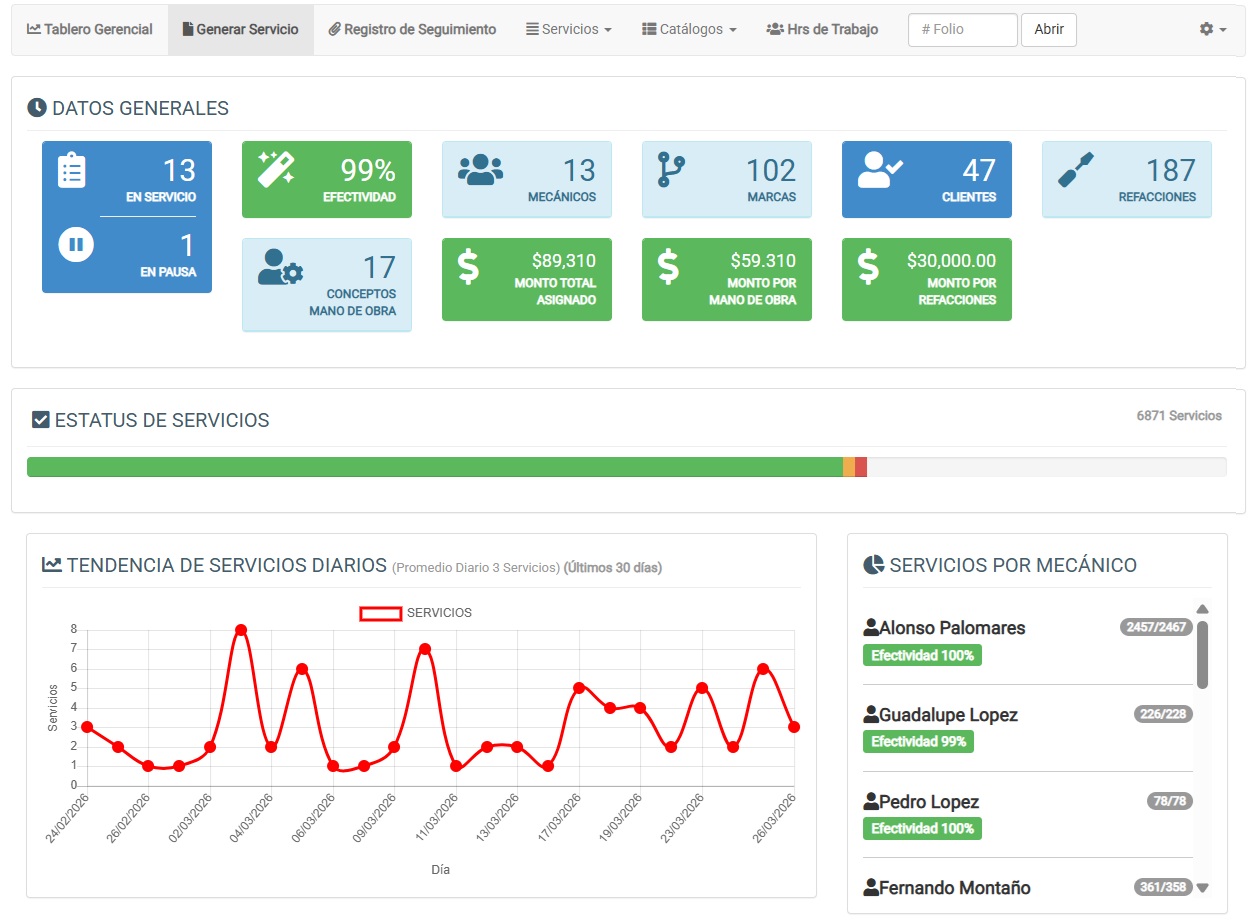Screen dimensions: 1255x923
Task: Click the user icon beside Pedro Lopez
Action: (871, 802)
